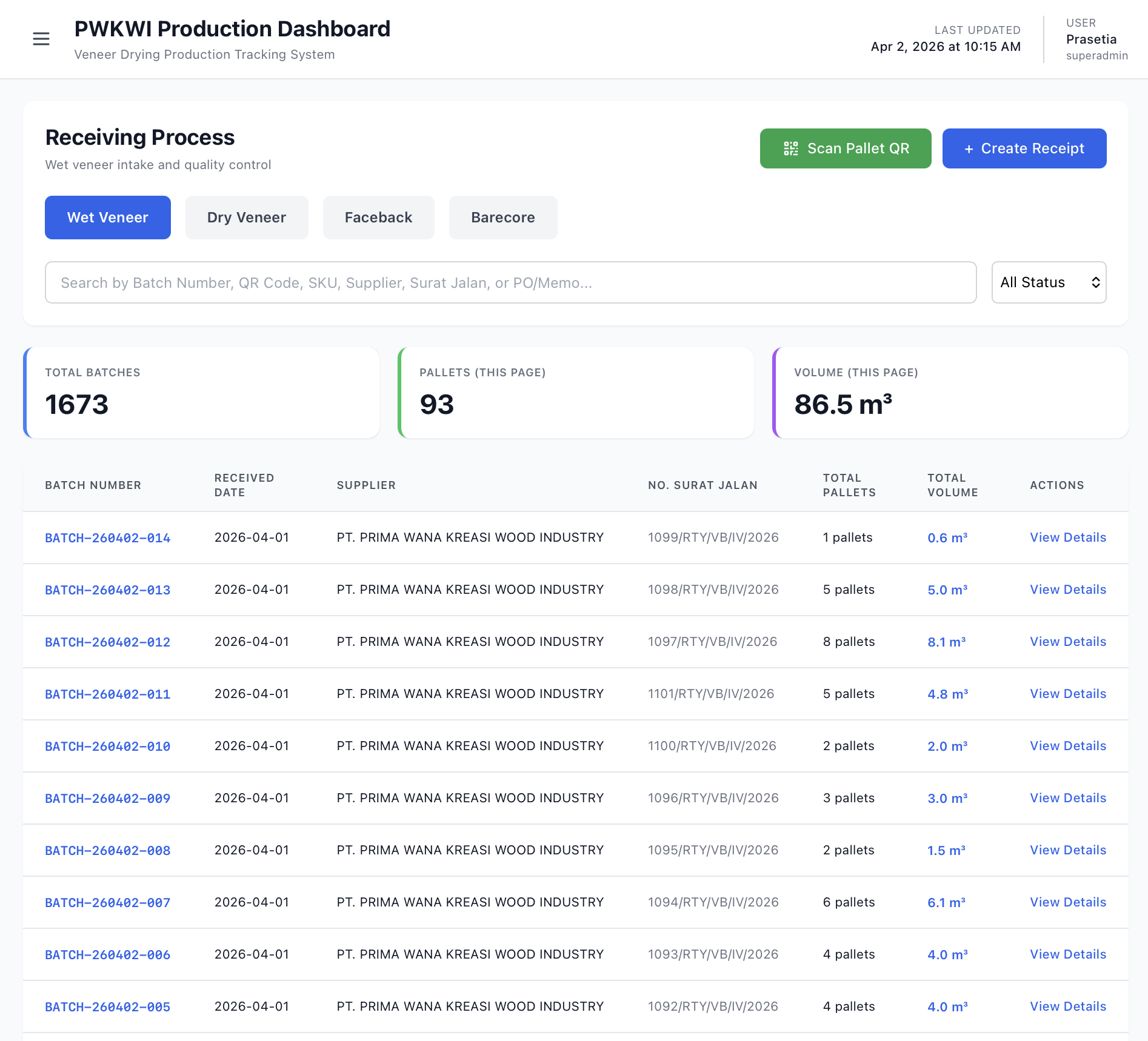Image resolution: width=1148 pixels, height=1041 pixels.
Task: Select the Wet Veneer tab
Action: pyautogui.click(x=108, y=218)
